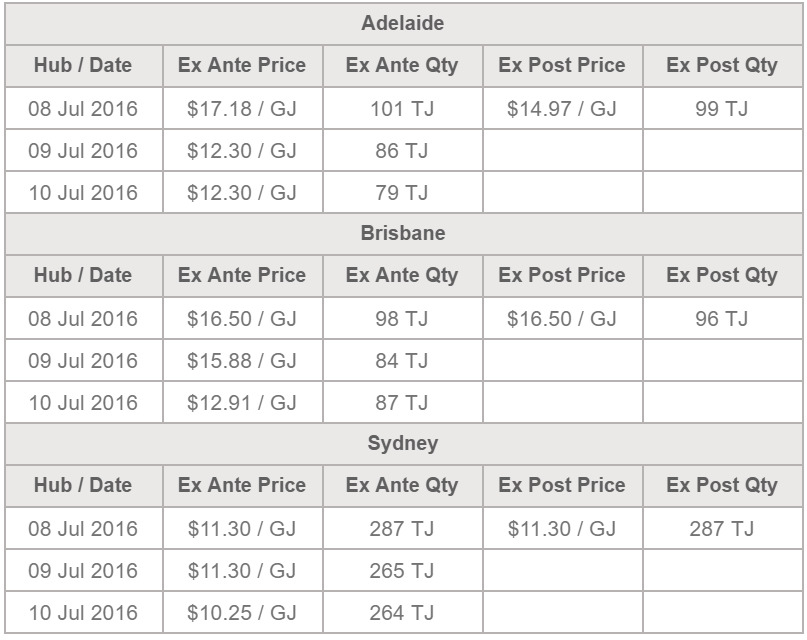Click the $17.18 / GJ price cell
The image size is (807, 640).
click(242, 109)
